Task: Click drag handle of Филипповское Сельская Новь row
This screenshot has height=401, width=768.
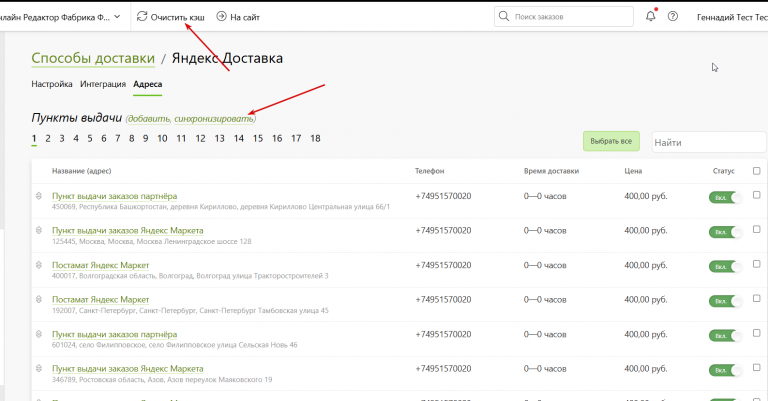Action: 39,334
